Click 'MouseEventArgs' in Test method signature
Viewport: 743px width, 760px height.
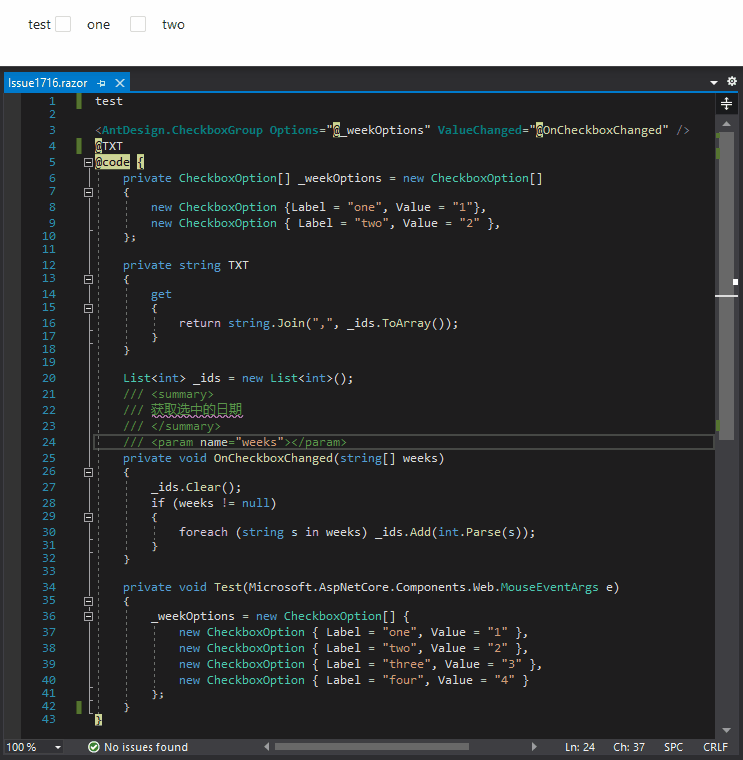549,587
